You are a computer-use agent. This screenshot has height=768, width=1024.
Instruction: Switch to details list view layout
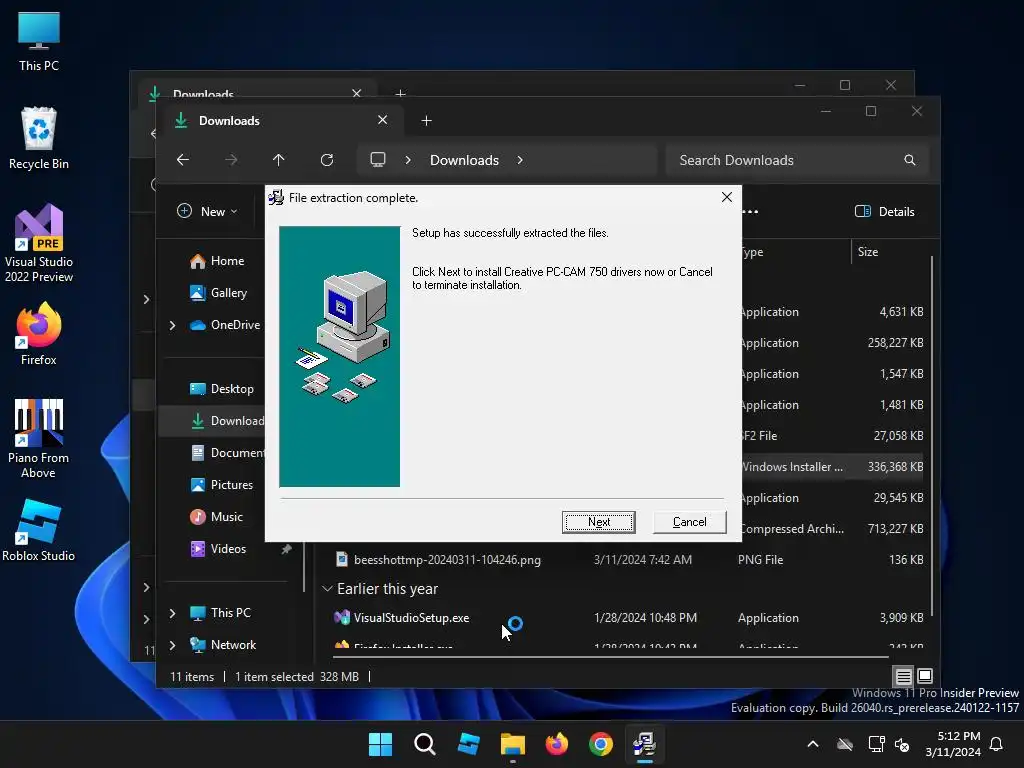click(x=903, y=677)
